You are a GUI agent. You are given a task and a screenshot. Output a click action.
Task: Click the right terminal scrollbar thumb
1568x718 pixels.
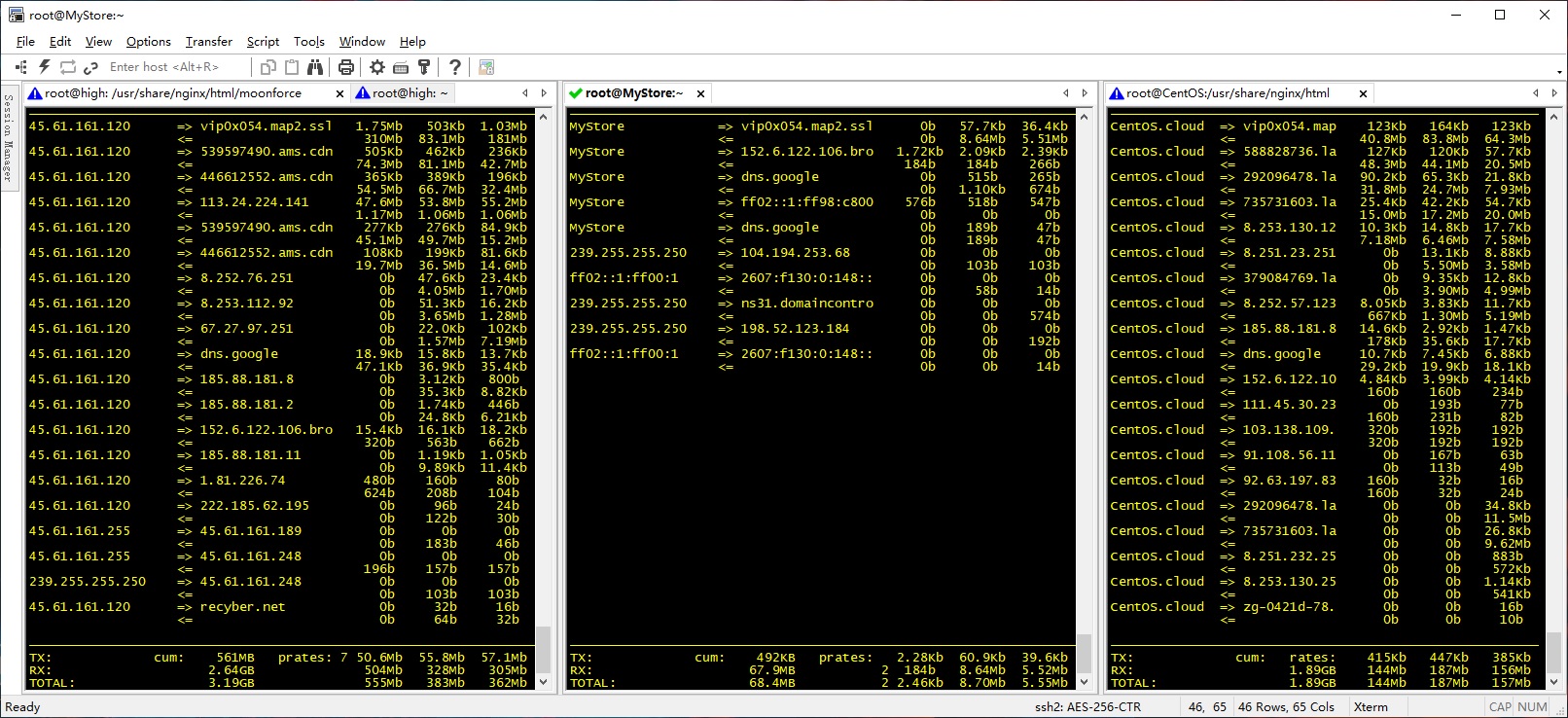point(1554,652)
